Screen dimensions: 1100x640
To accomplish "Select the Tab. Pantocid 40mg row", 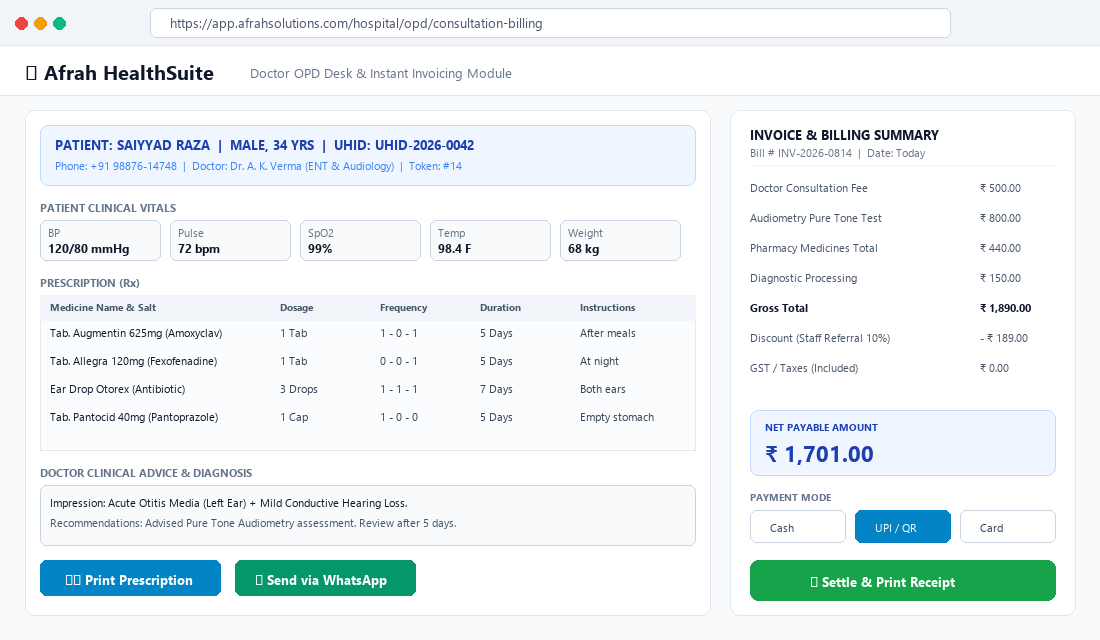I will tap(368, 418).
